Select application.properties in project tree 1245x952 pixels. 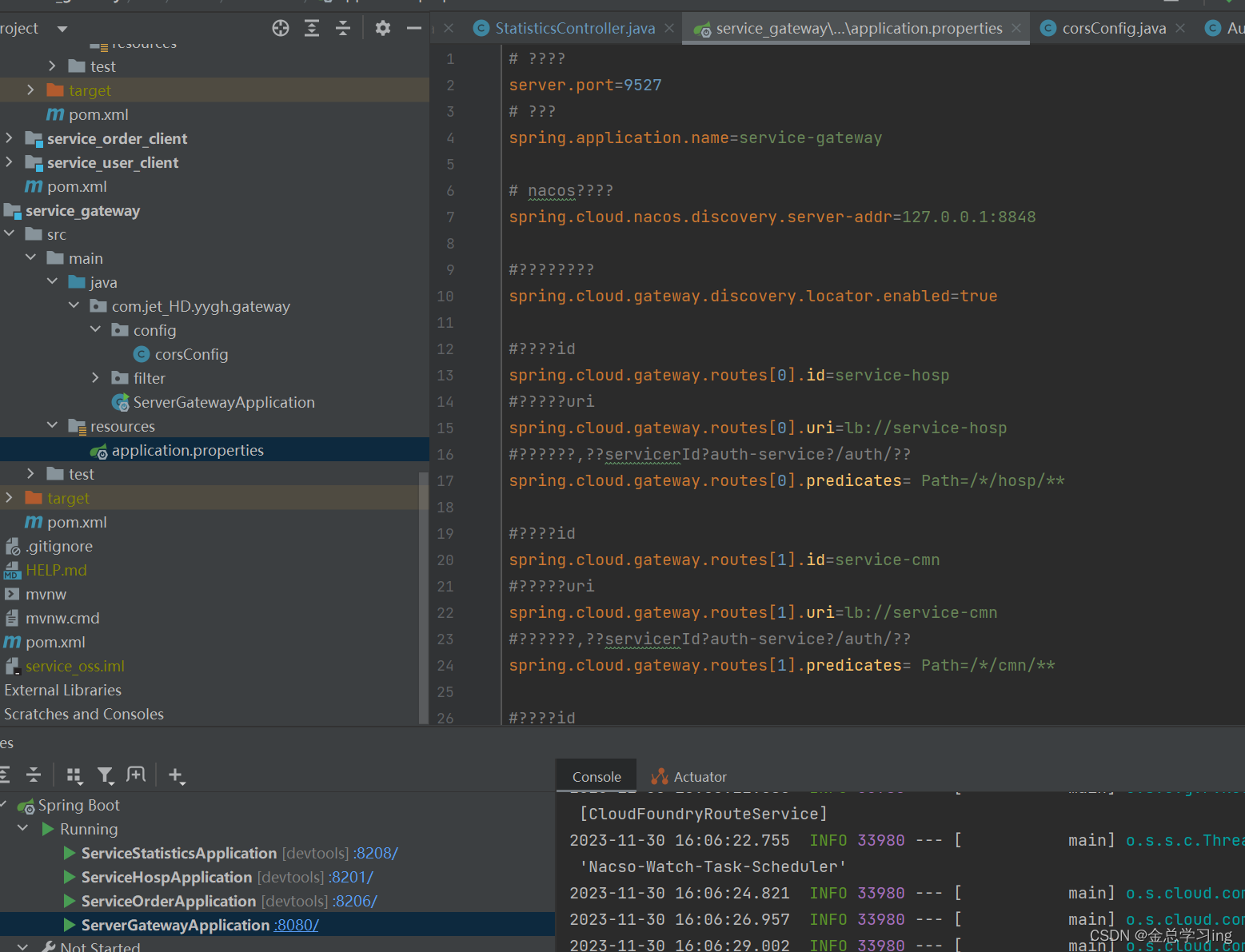[187, 450]
